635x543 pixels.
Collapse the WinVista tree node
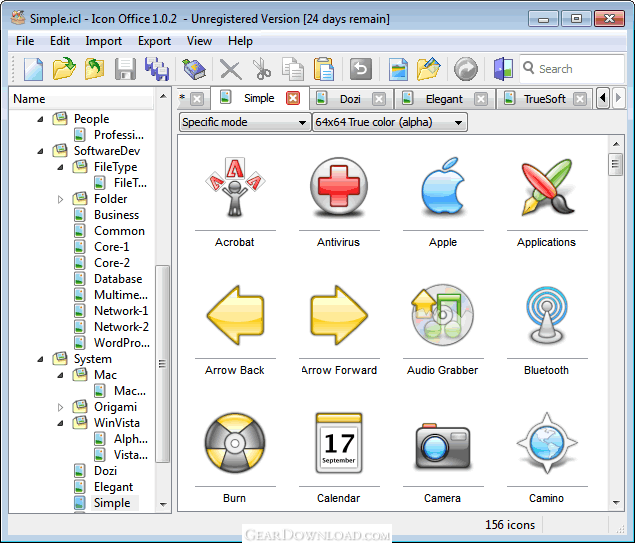[x=60, y=423]
